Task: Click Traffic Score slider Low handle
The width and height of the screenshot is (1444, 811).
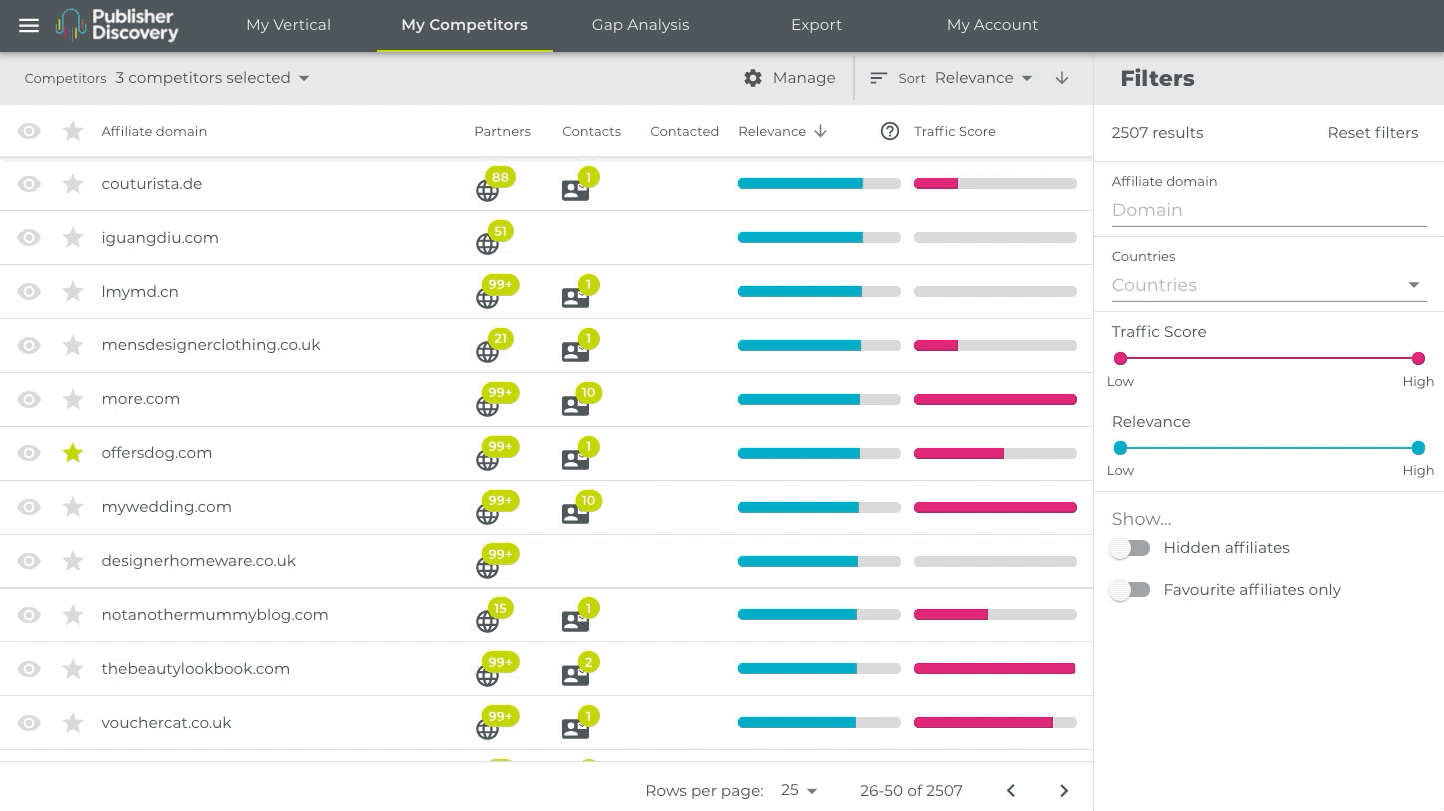Action: point(1120,358)
